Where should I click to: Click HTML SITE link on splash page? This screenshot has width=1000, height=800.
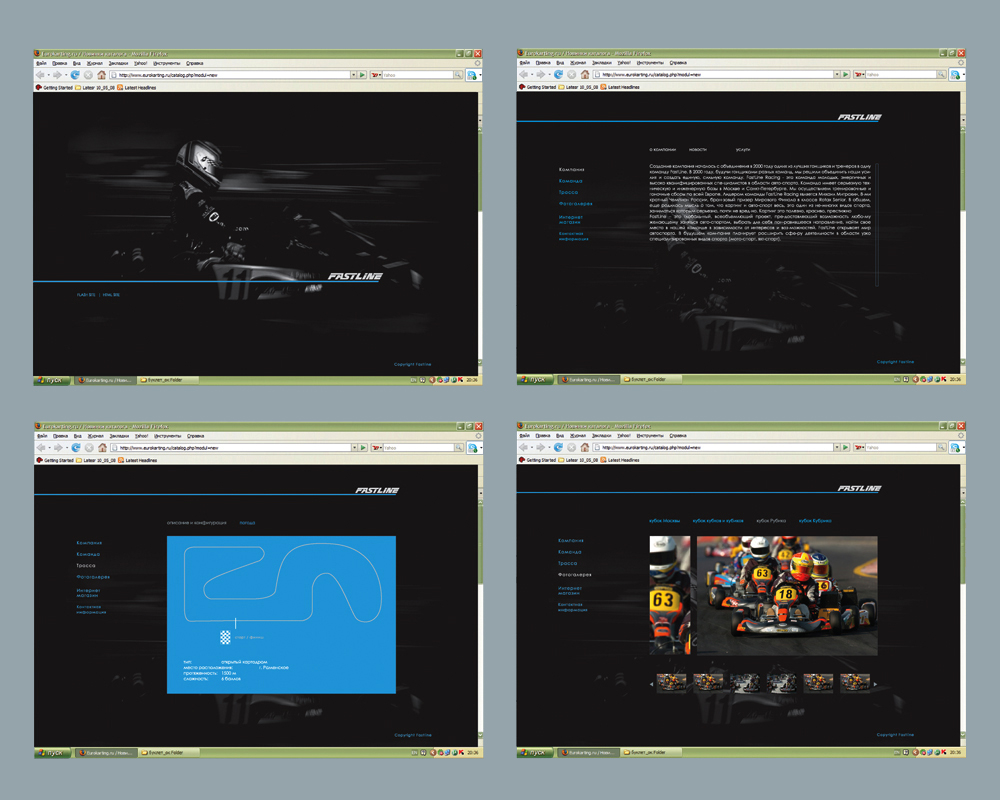pyautogui.click(x=111, y=295)
